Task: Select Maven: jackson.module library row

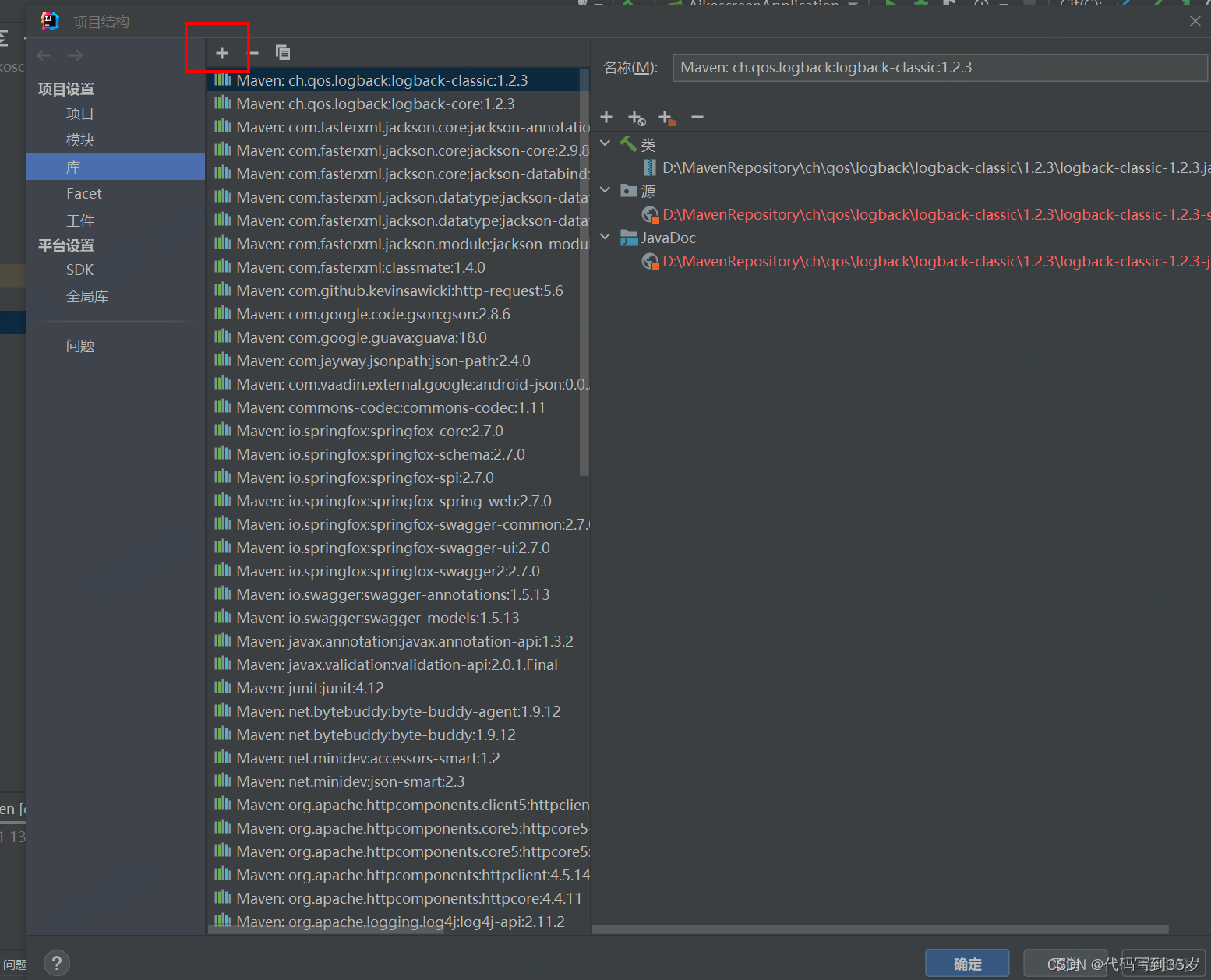Action: tap(397, 244)
